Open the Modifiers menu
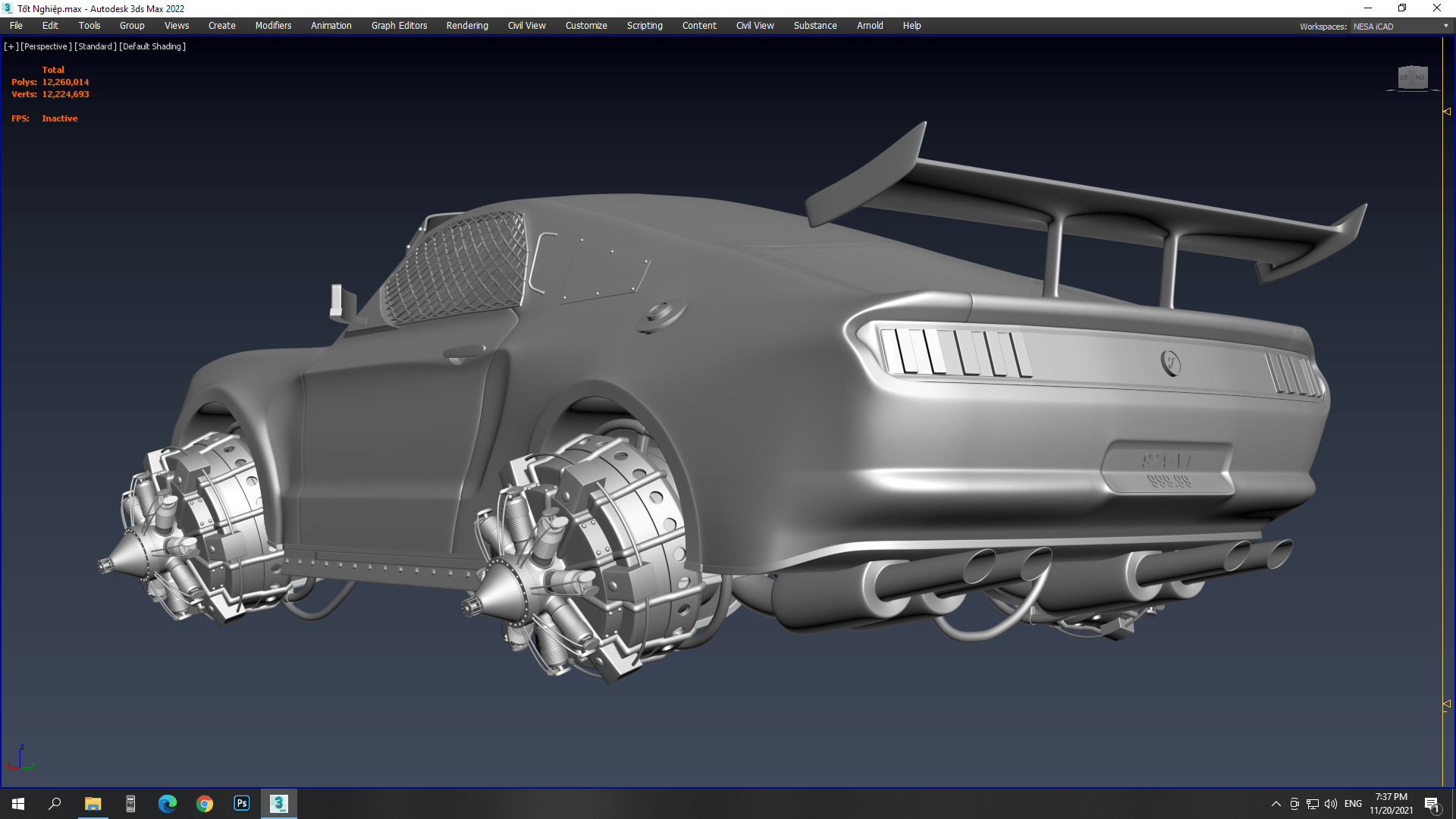This screenshot has width=1456, height=819. tap(273, 25)
